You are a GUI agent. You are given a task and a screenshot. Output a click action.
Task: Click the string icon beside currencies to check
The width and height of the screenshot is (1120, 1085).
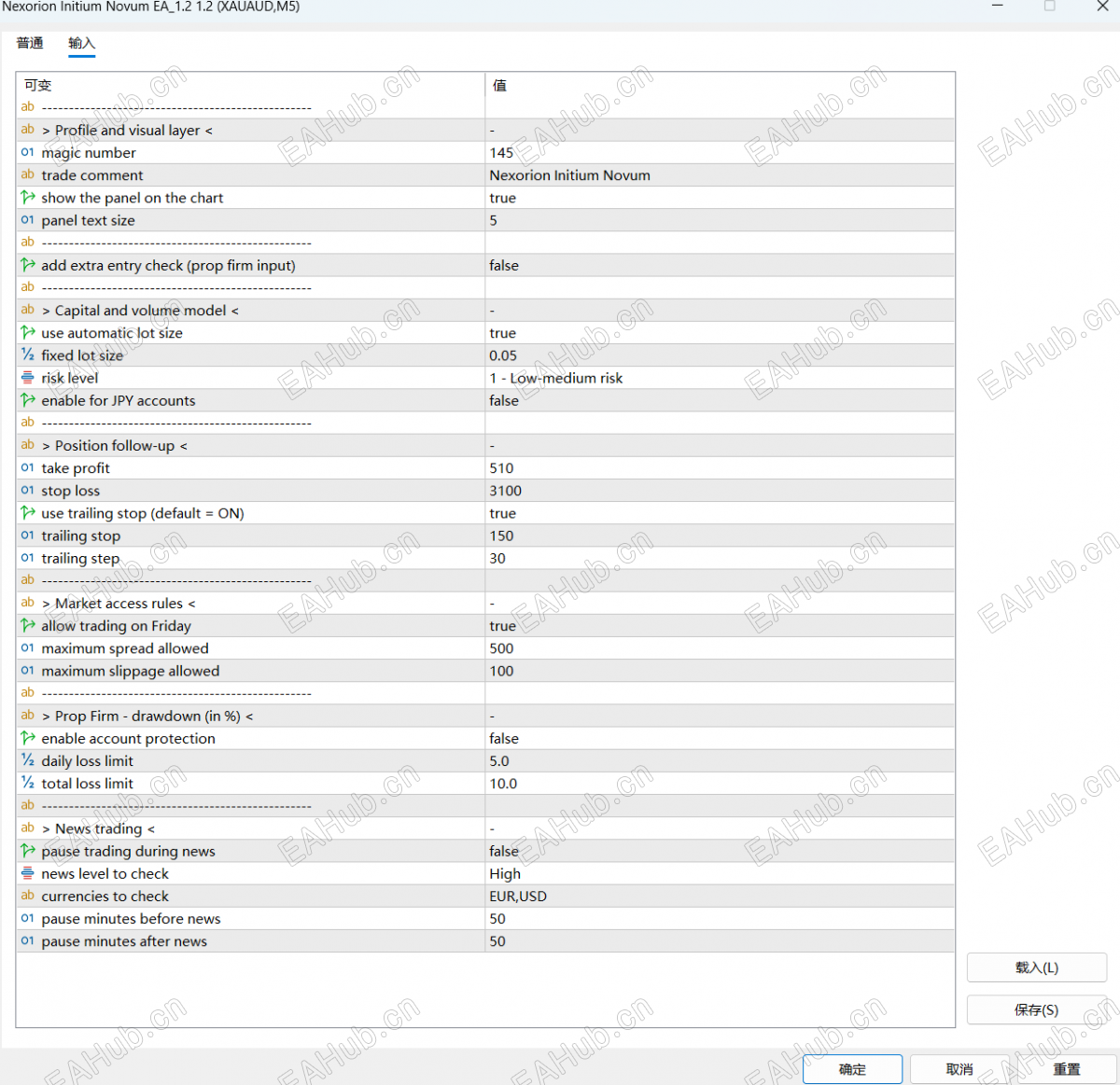28,896
